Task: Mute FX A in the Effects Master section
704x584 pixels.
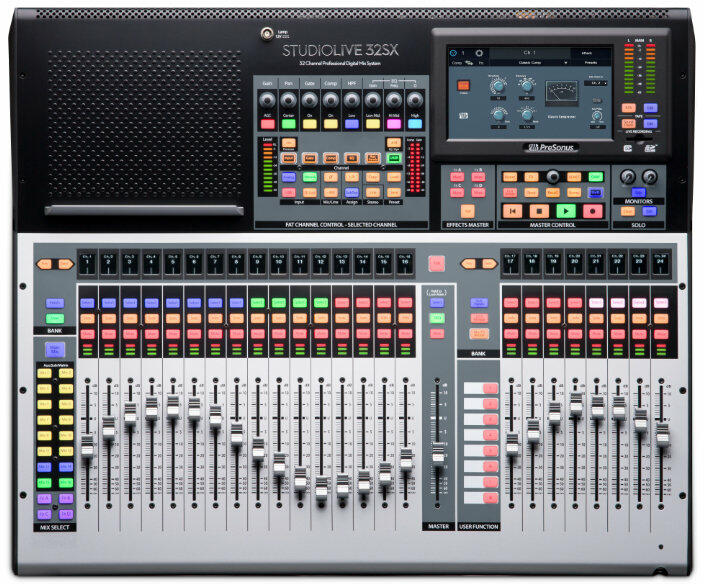Action: pyautogui.click(x=457, y=177)
